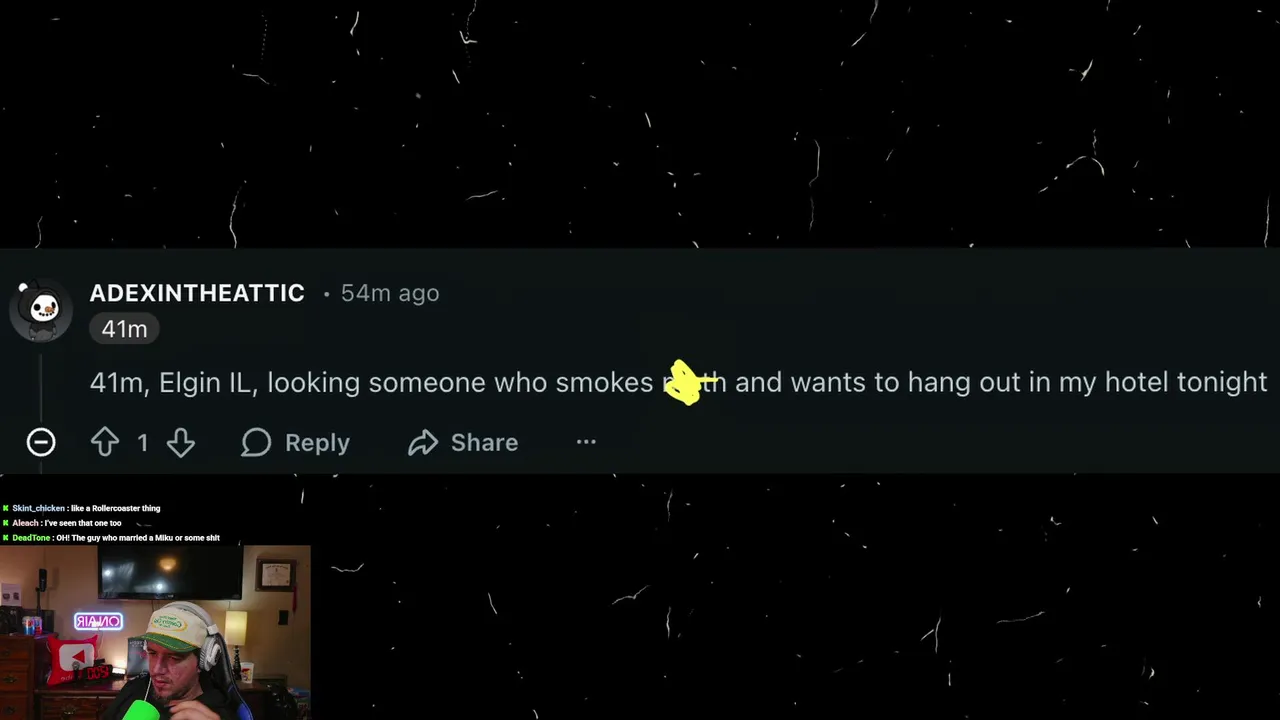
Task: Downvote the ADEXINTHEATTIC comment
Action: 181,442
